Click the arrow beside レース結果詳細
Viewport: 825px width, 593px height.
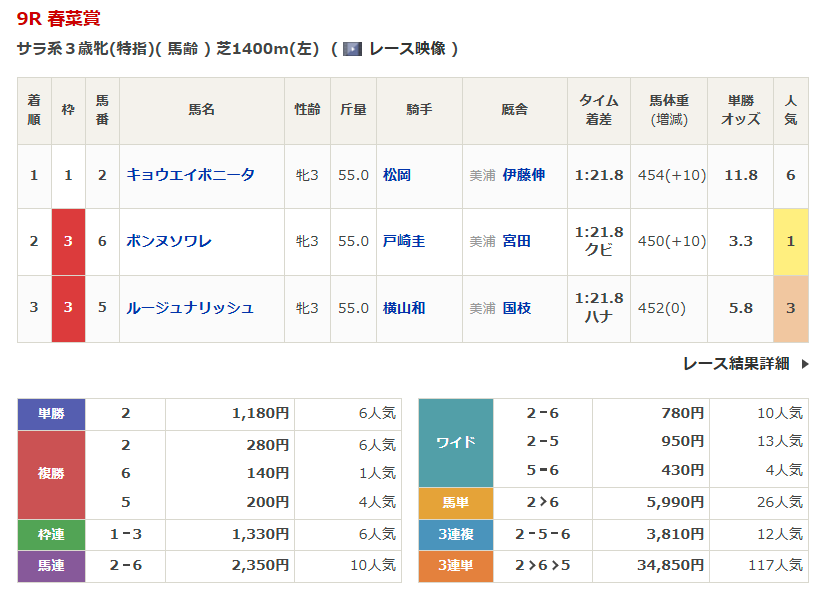[x=805, y=364]
